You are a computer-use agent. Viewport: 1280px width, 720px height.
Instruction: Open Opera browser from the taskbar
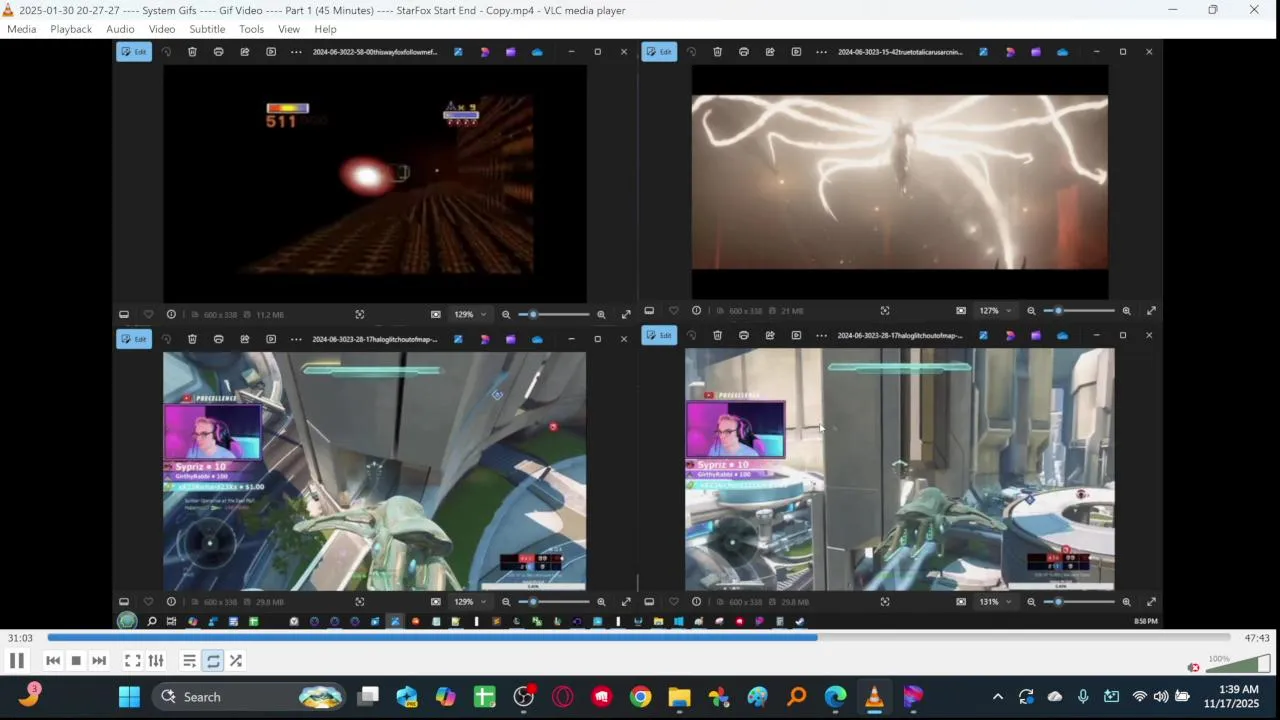pyautogui.click(x=562, y=697)
